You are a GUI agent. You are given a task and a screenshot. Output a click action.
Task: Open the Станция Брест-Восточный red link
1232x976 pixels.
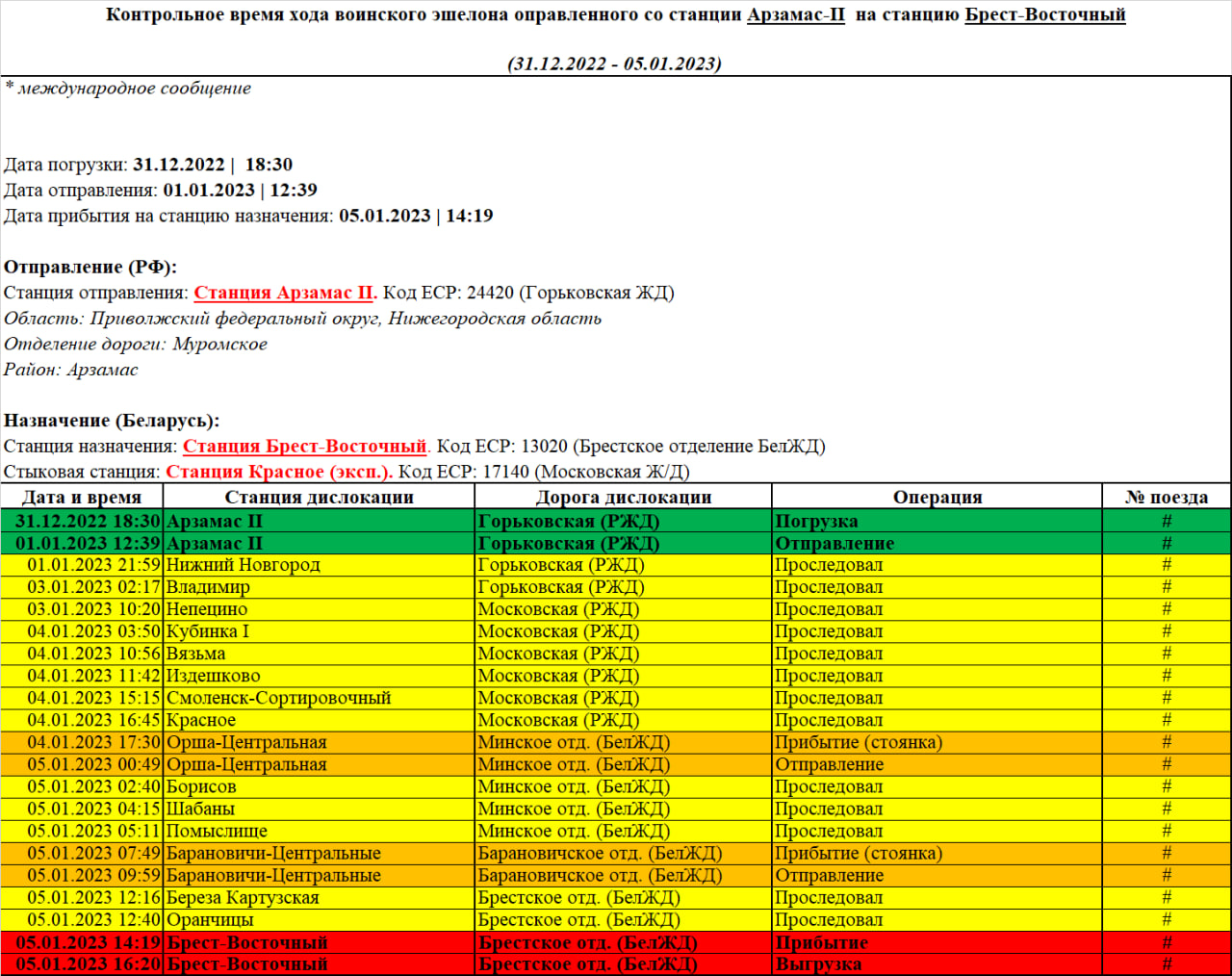coord(304,447)
